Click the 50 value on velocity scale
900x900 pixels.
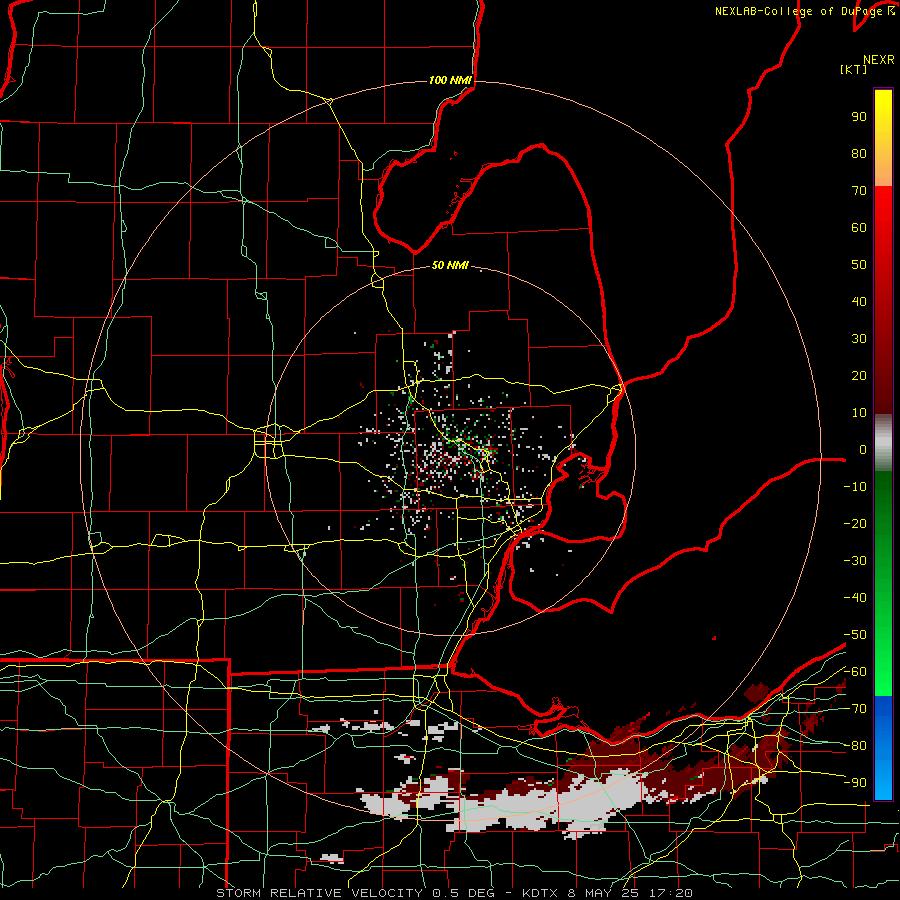pos(859,265)
